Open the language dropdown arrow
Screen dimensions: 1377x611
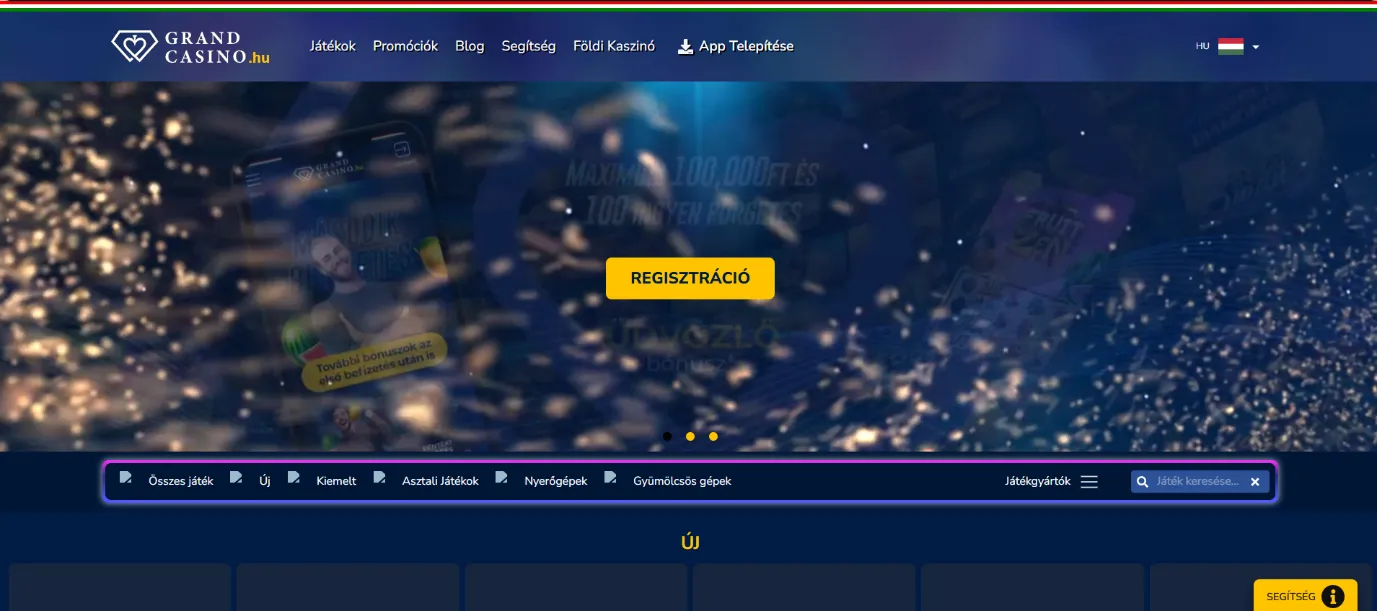click(x=1256, y=47)
